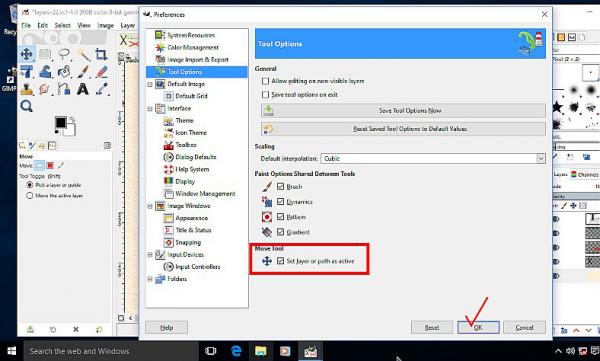Select the Paintbrush tool
This screenshot has width=600, height=361.
pyautogui.click(x=83, y=71)
